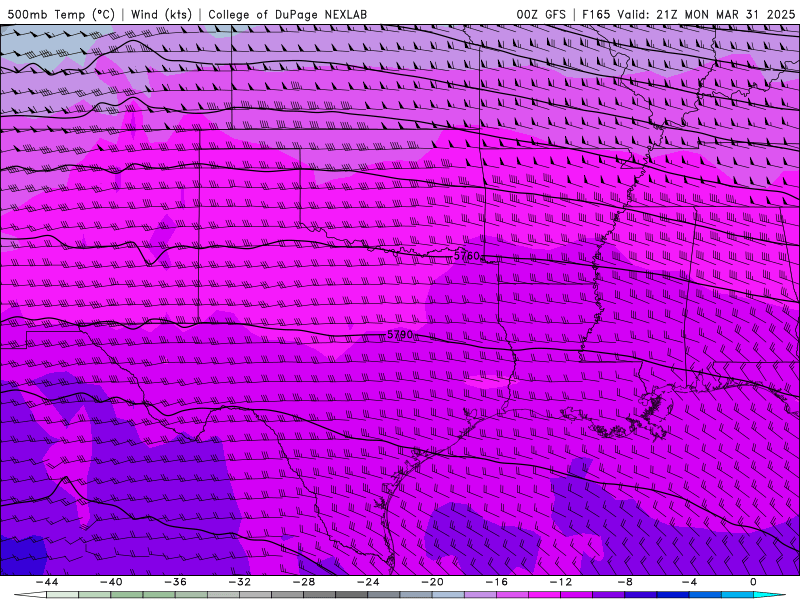Click the 0 legend value
The image size is (800, 600).
pyautogui.click(x=753, y=582)
